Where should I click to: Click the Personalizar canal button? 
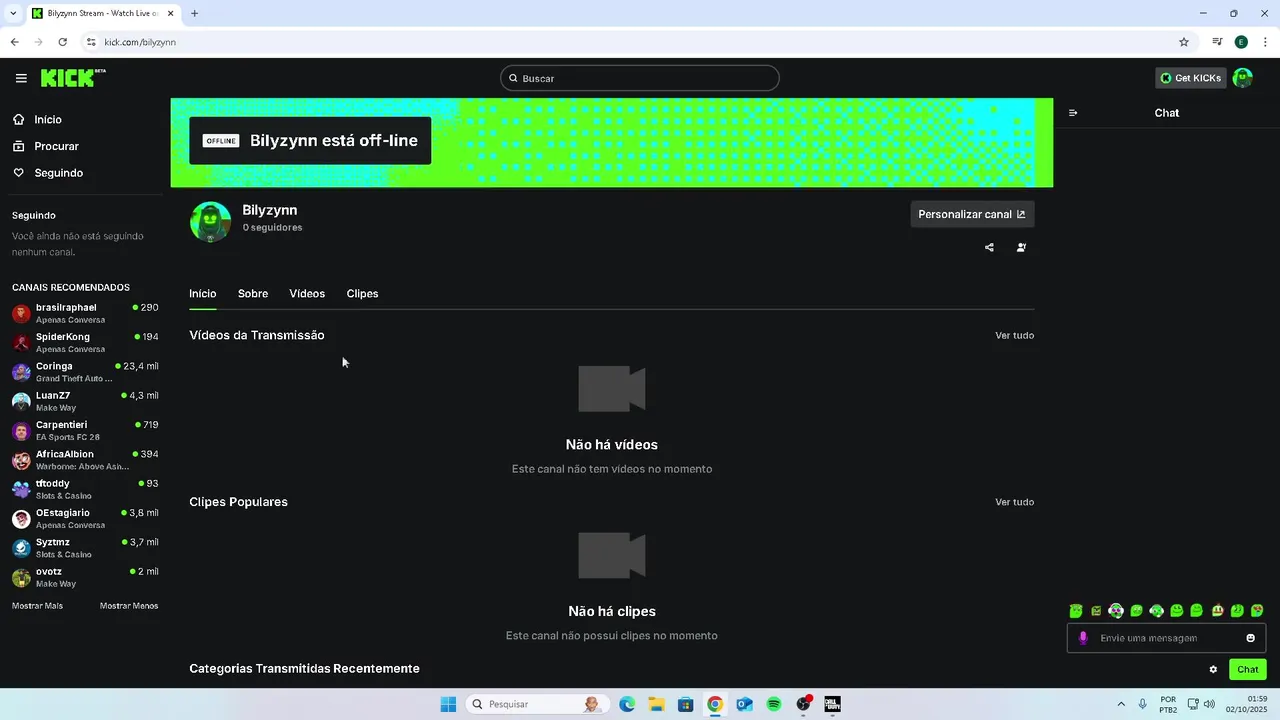[972, 214]
